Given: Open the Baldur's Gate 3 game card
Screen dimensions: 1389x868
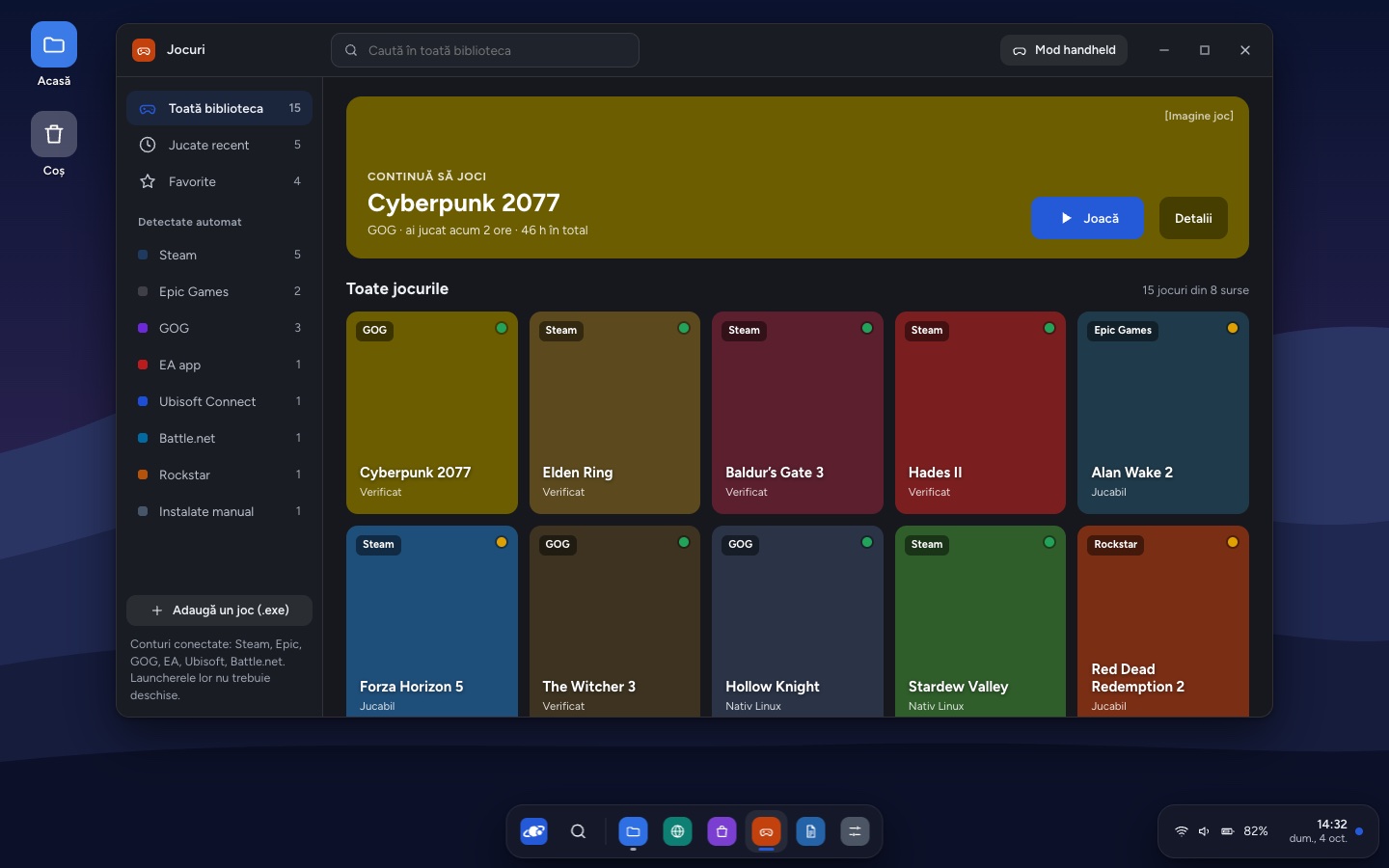Looking at the screenshot, I should [798, 413].
